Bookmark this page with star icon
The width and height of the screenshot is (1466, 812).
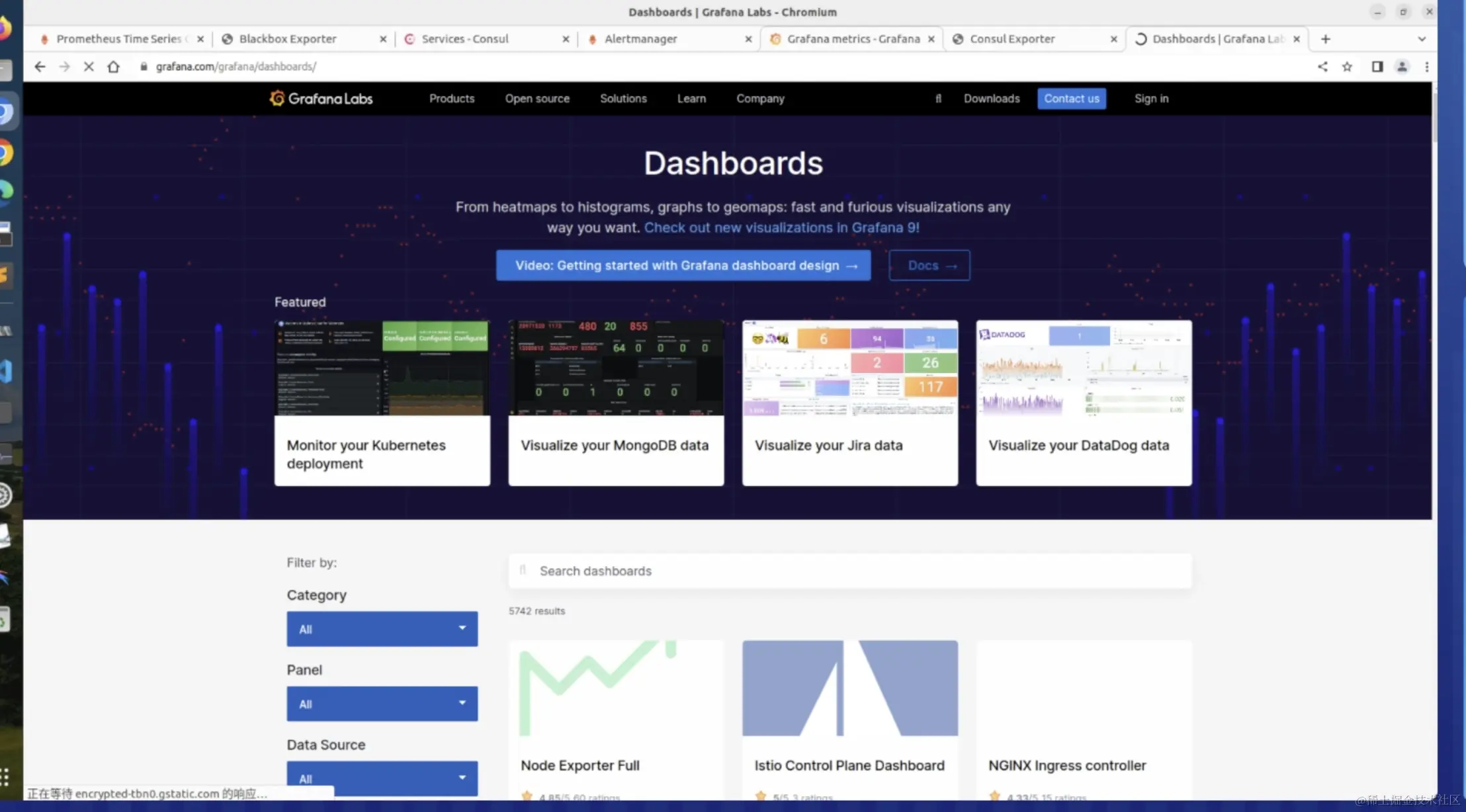tap(1347, 67)
